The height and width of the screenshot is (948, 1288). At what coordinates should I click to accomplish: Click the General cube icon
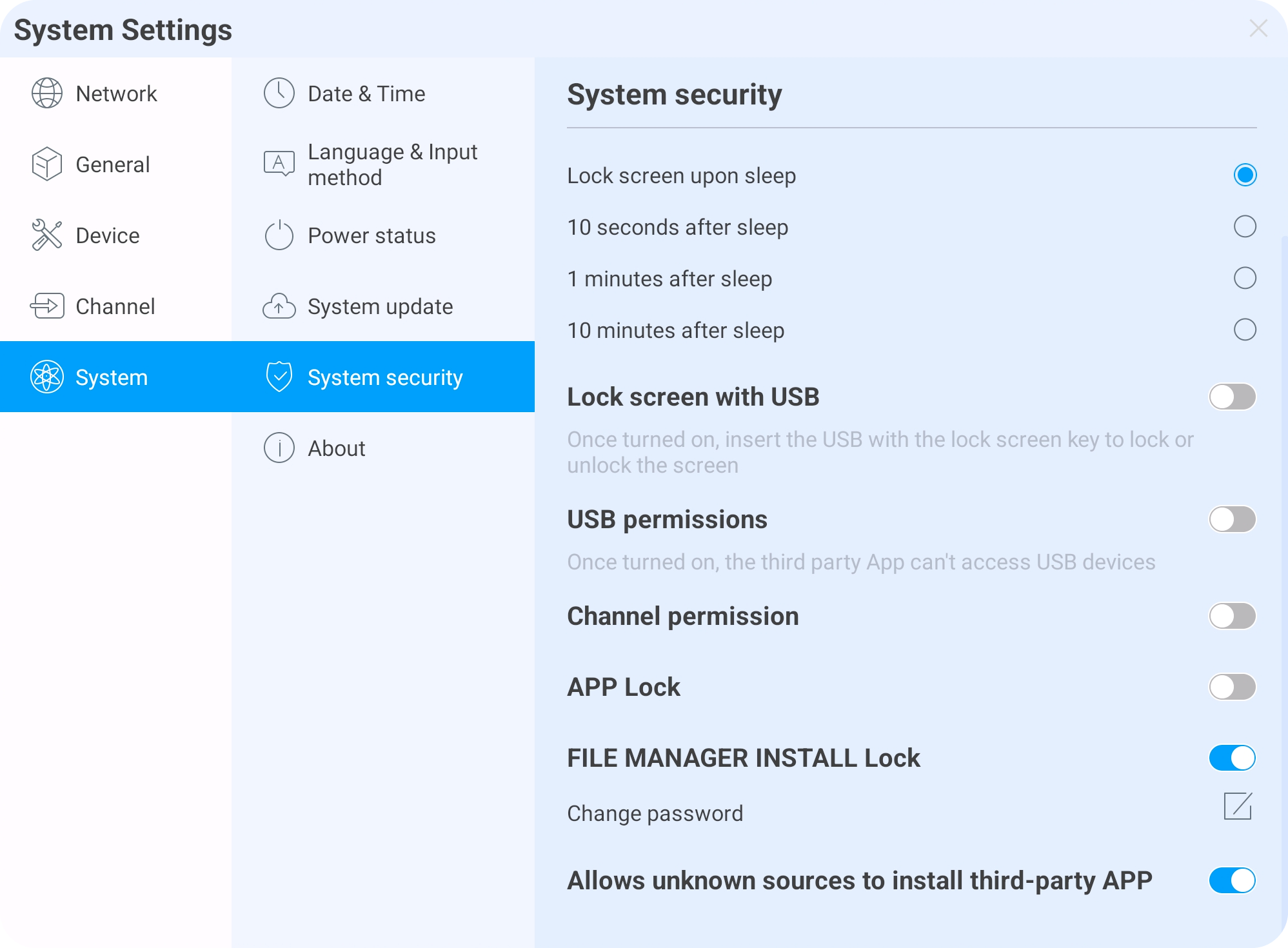pyautogui.click(x=47, y=164)
